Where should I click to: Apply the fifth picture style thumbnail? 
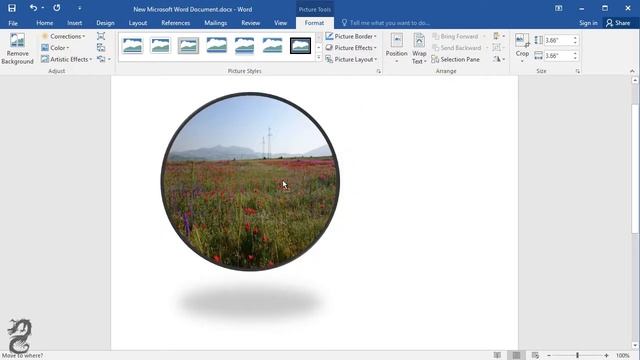tap(244, 46)
